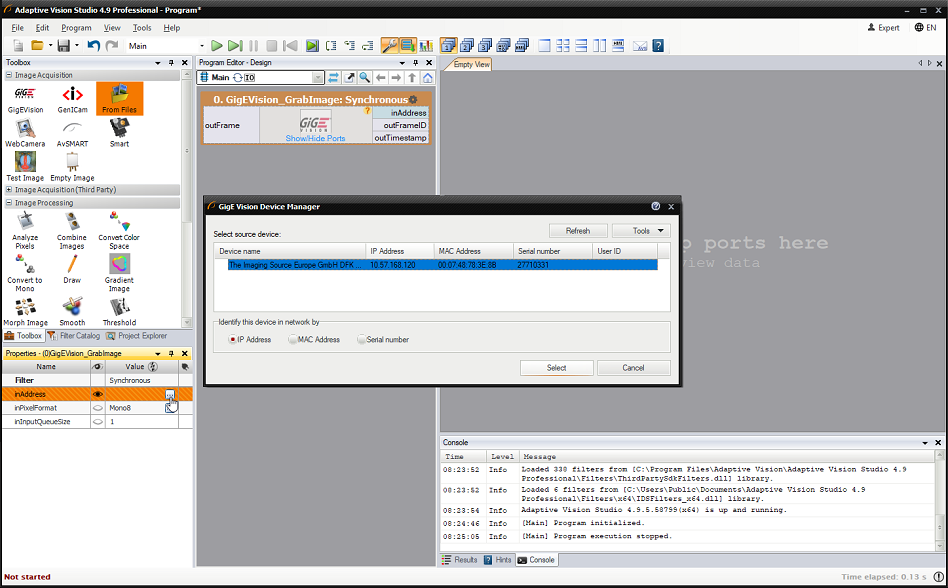Switch to the Filter Catalog tab

pos(75,336)
